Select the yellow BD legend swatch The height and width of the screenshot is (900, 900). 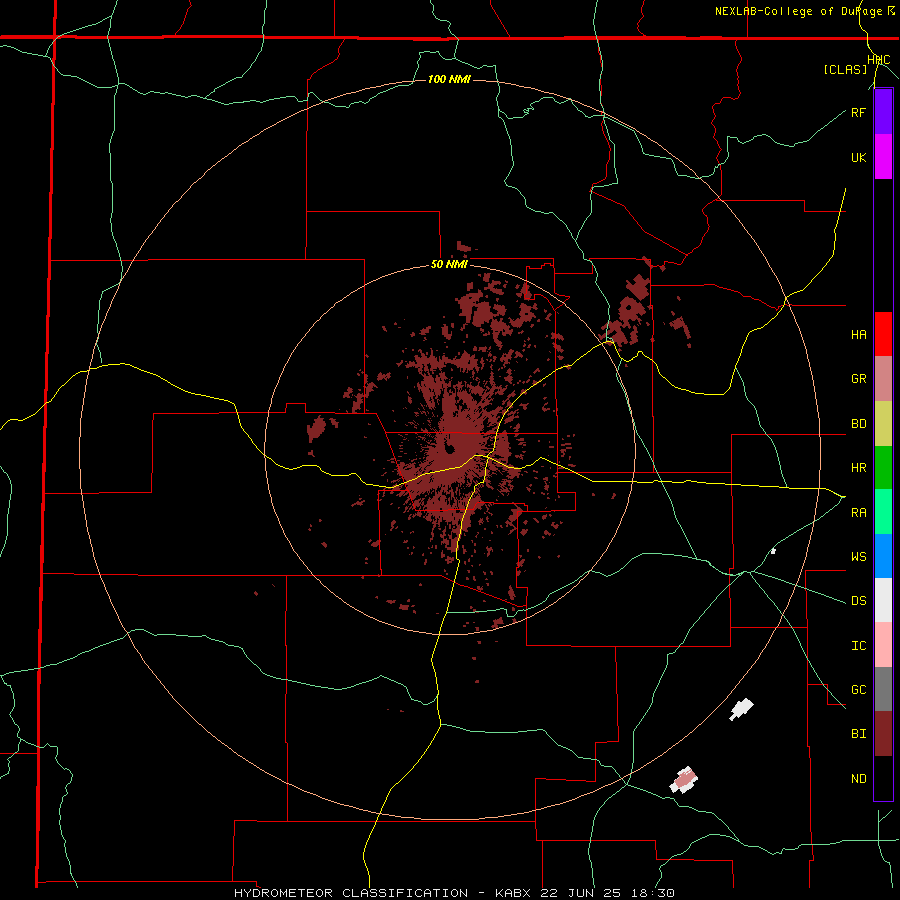(x=883, y=424)
